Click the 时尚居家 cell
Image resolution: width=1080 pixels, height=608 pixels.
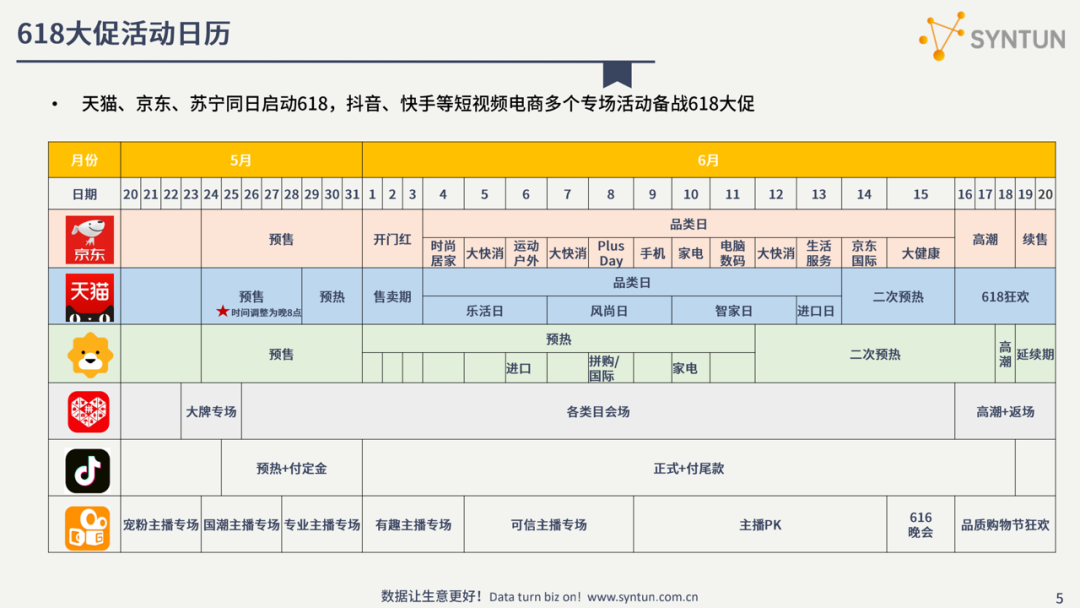(x=444, y=253)
